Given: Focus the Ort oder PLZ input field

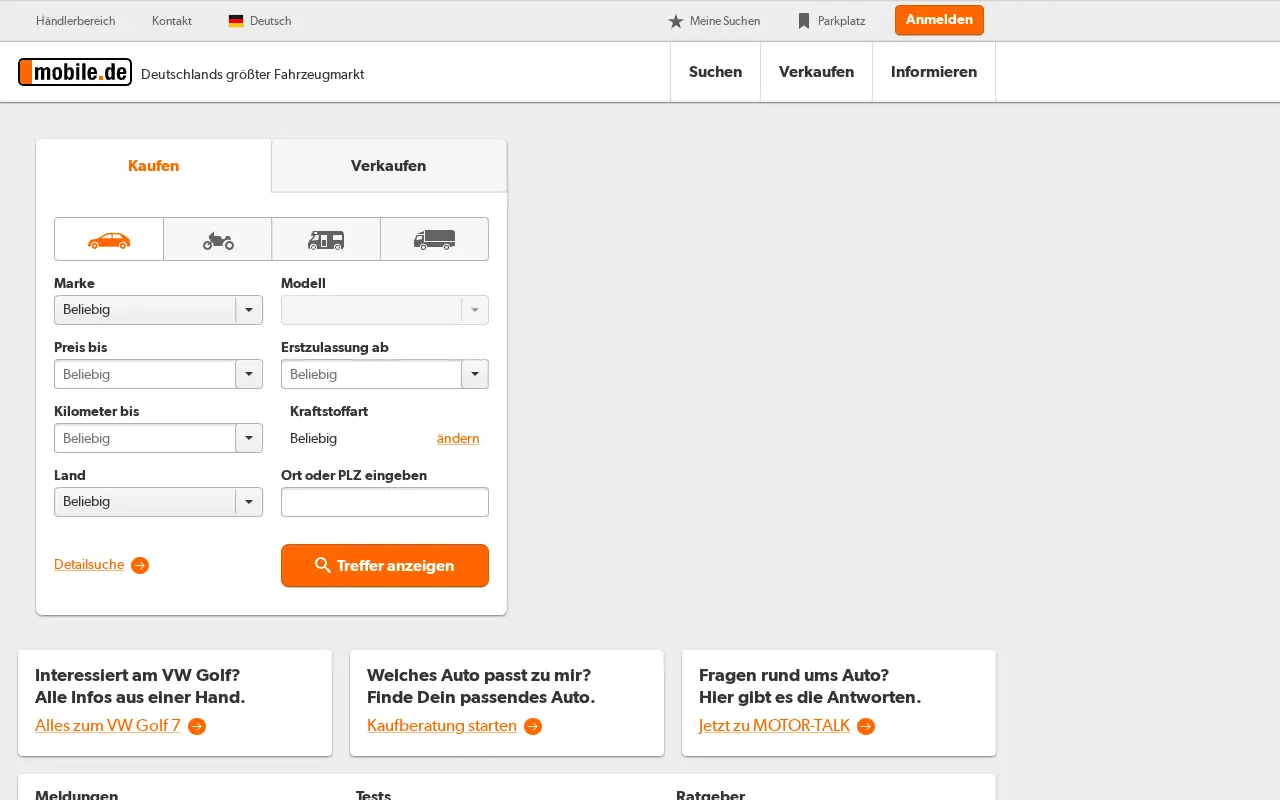Looking at the screenshot, I should [x=385, y=502].
